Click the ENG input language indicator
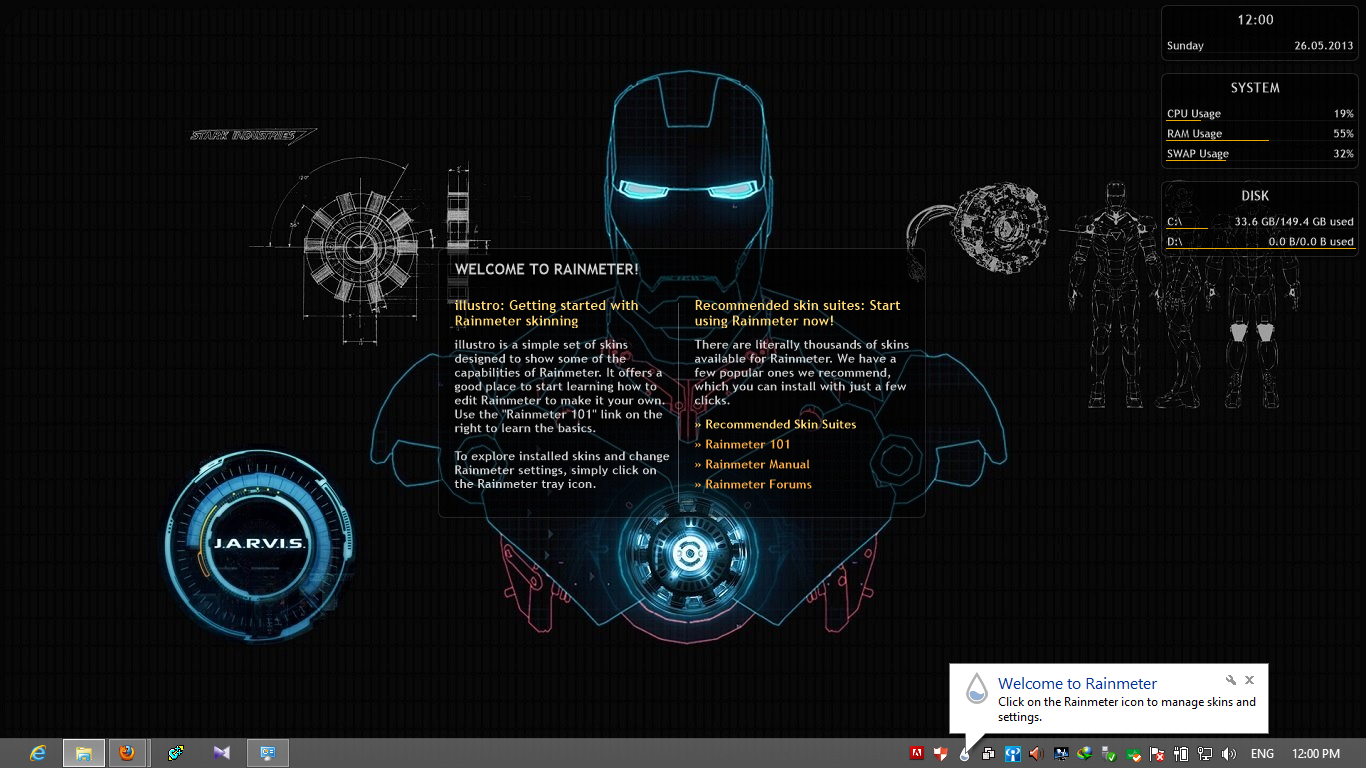This screenshot has width=1366, height=768. coord(1262,754)
